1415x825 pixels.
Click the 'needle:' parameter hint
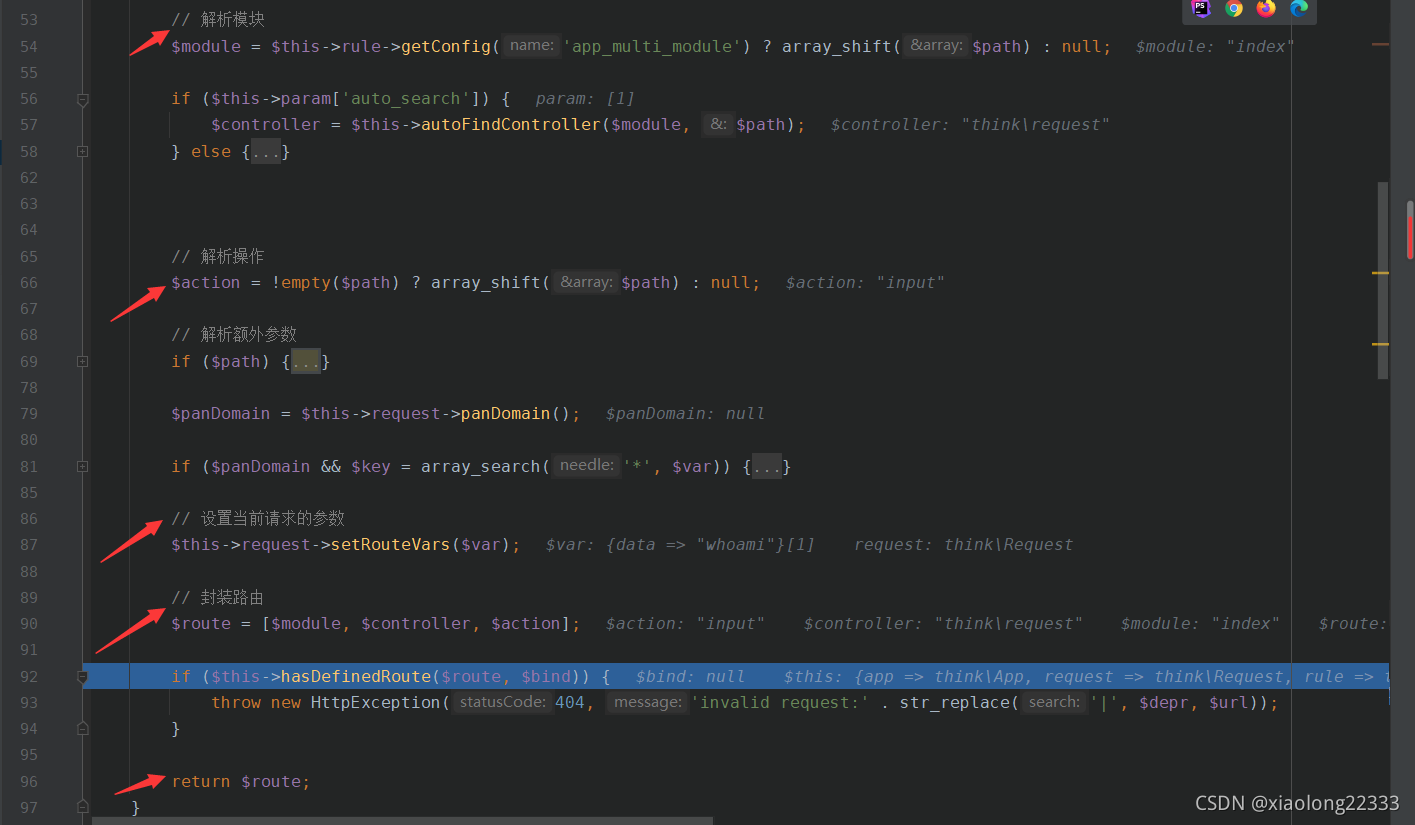[x=587, y=466]
